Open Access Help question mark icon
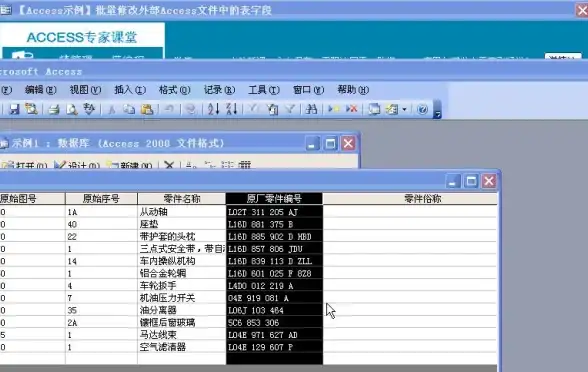This screenshot has width=588, height=372. click(422, 109)
